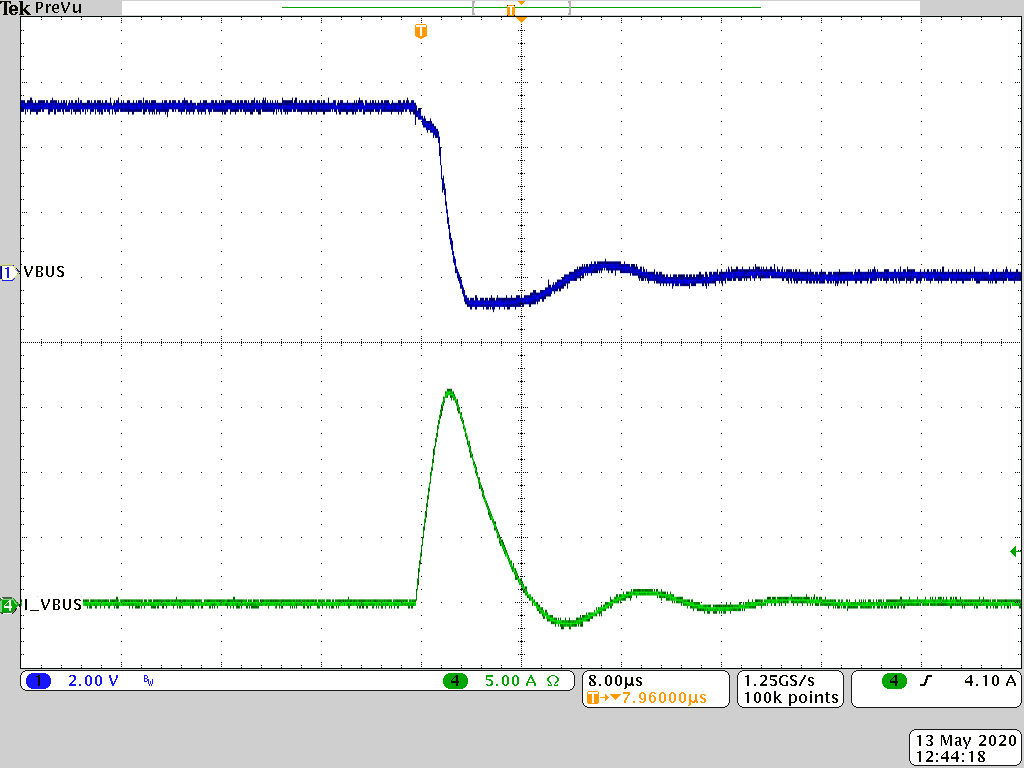Click the green channel 4 scale badge

click(456, 681)
